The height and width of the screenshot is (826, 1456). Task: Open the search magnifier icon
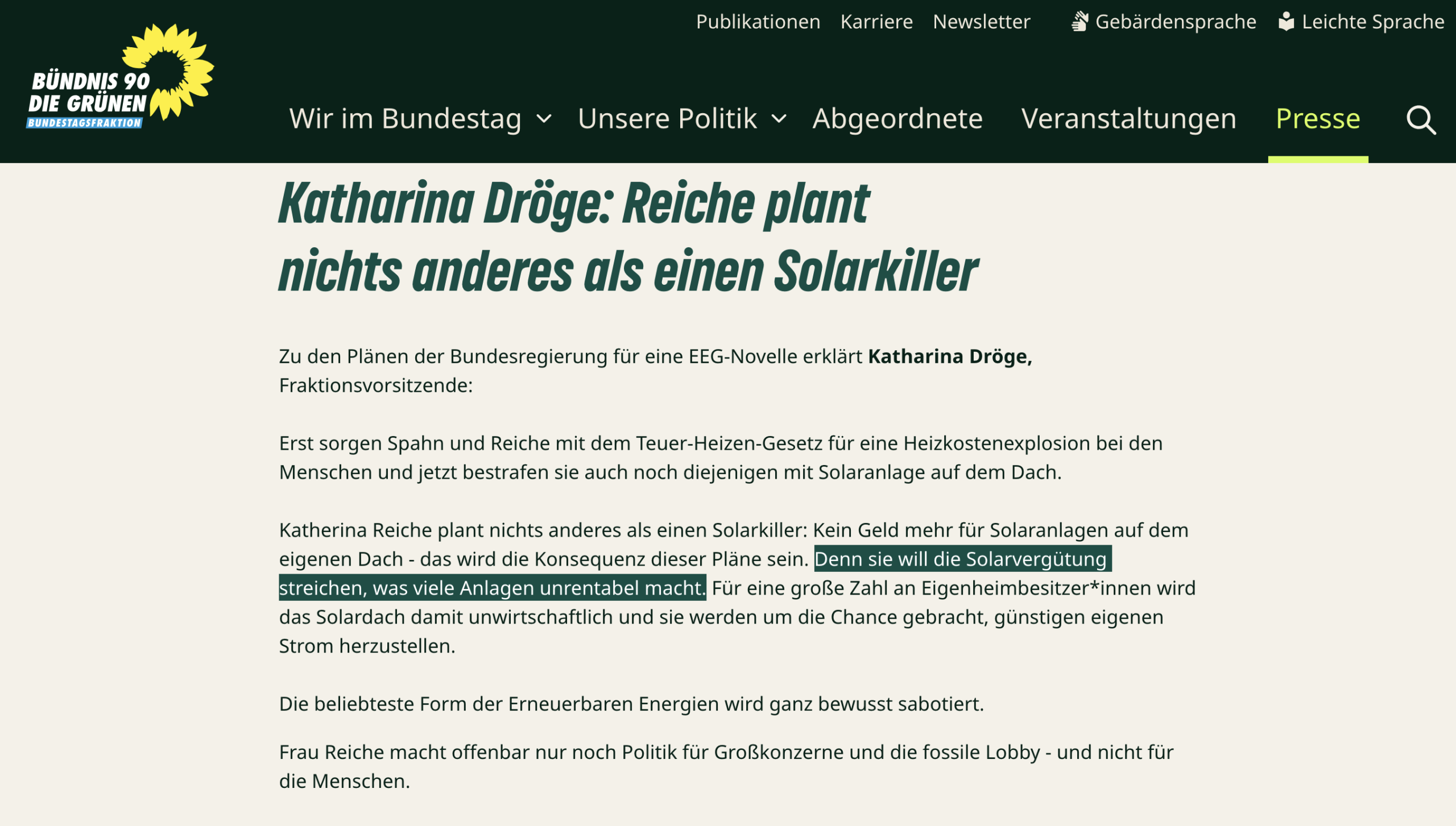click(x=1421, y=120)
